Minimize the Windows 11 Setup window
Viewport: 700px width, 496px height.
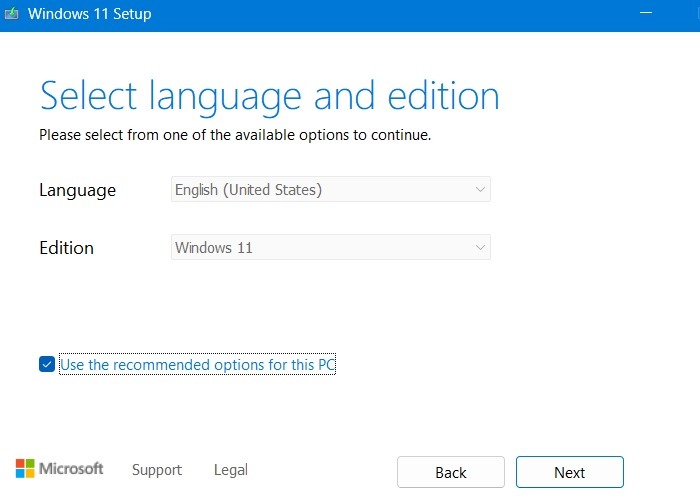click(646, 13)
